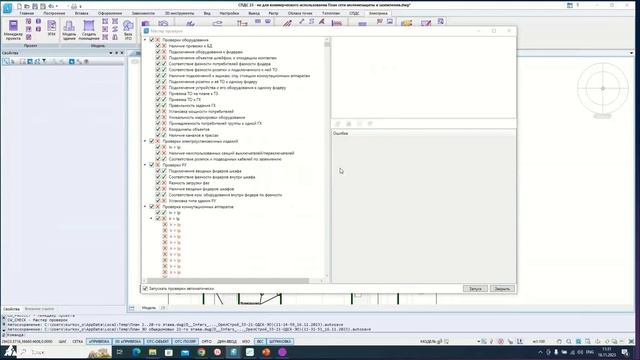Collapse the Проверки электроустановочных изделий group

click(x=145, y=141)
